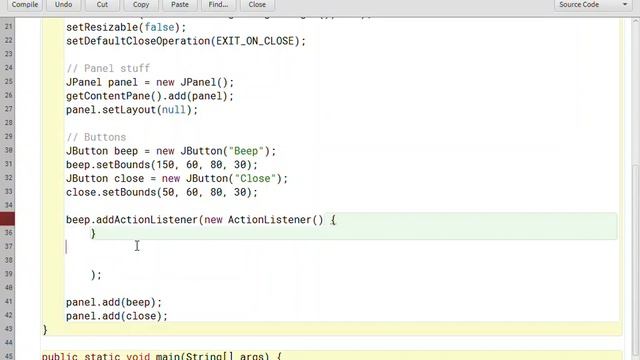The height and width of the screenshot is (360, 640).
Task: Click on "panel.add(close);" line
Action: 117,316
